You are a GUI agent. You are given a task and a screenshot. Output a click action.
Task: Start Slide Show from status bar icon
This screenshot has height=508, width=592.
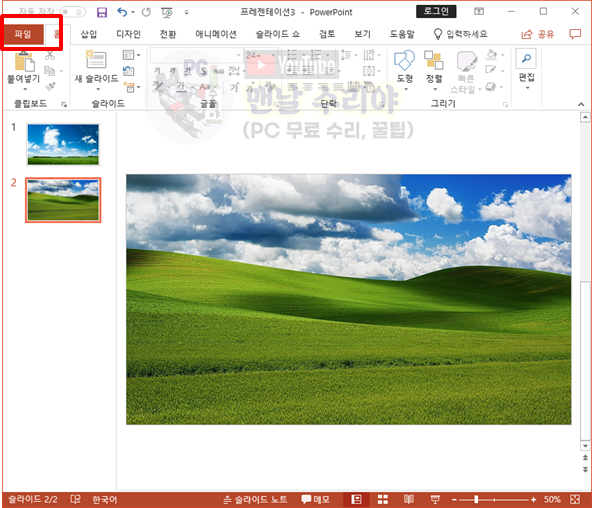[435, 500]
